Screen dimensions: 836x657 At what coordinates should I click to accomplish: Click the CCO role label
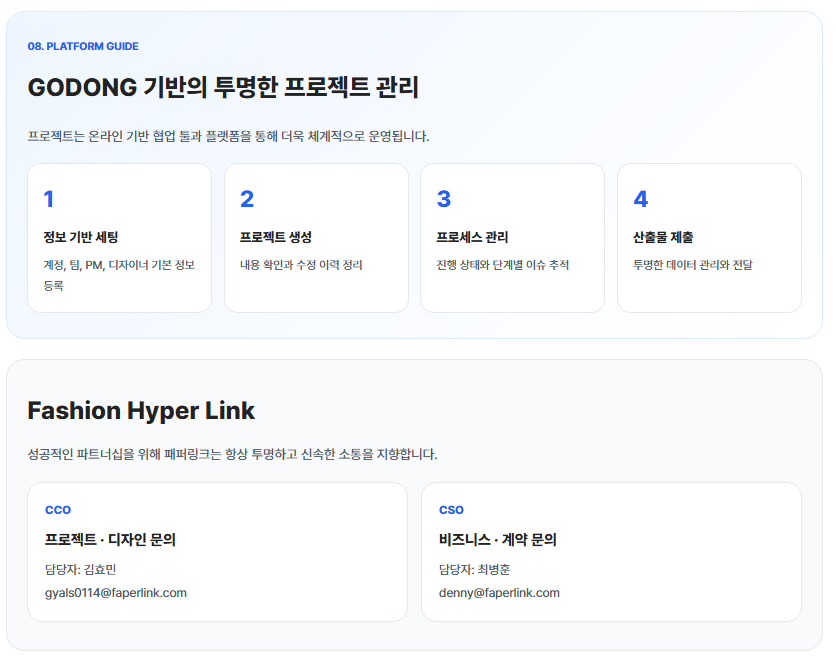58,510
